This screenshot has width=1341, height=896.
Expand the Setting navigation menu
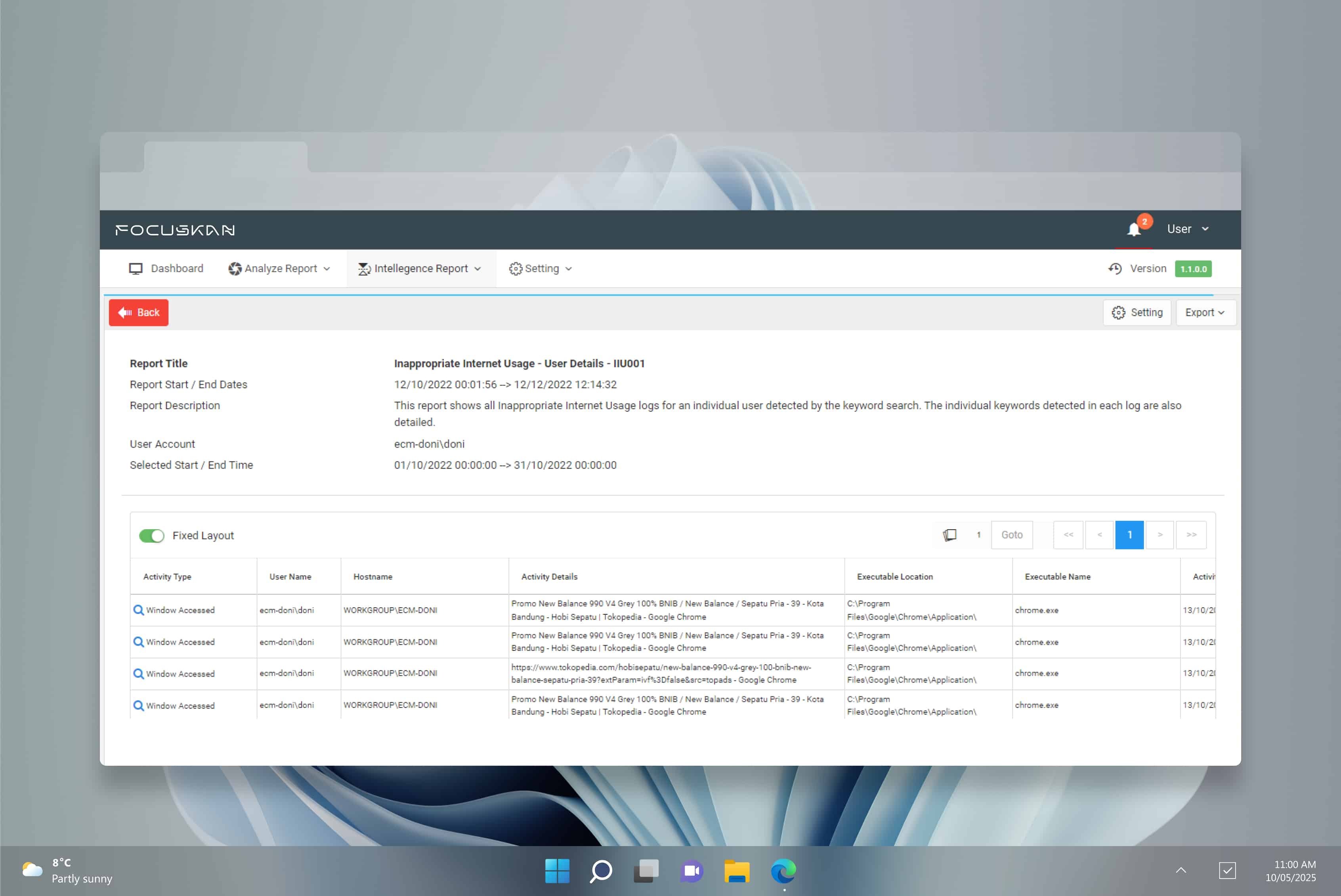point(540,269)
